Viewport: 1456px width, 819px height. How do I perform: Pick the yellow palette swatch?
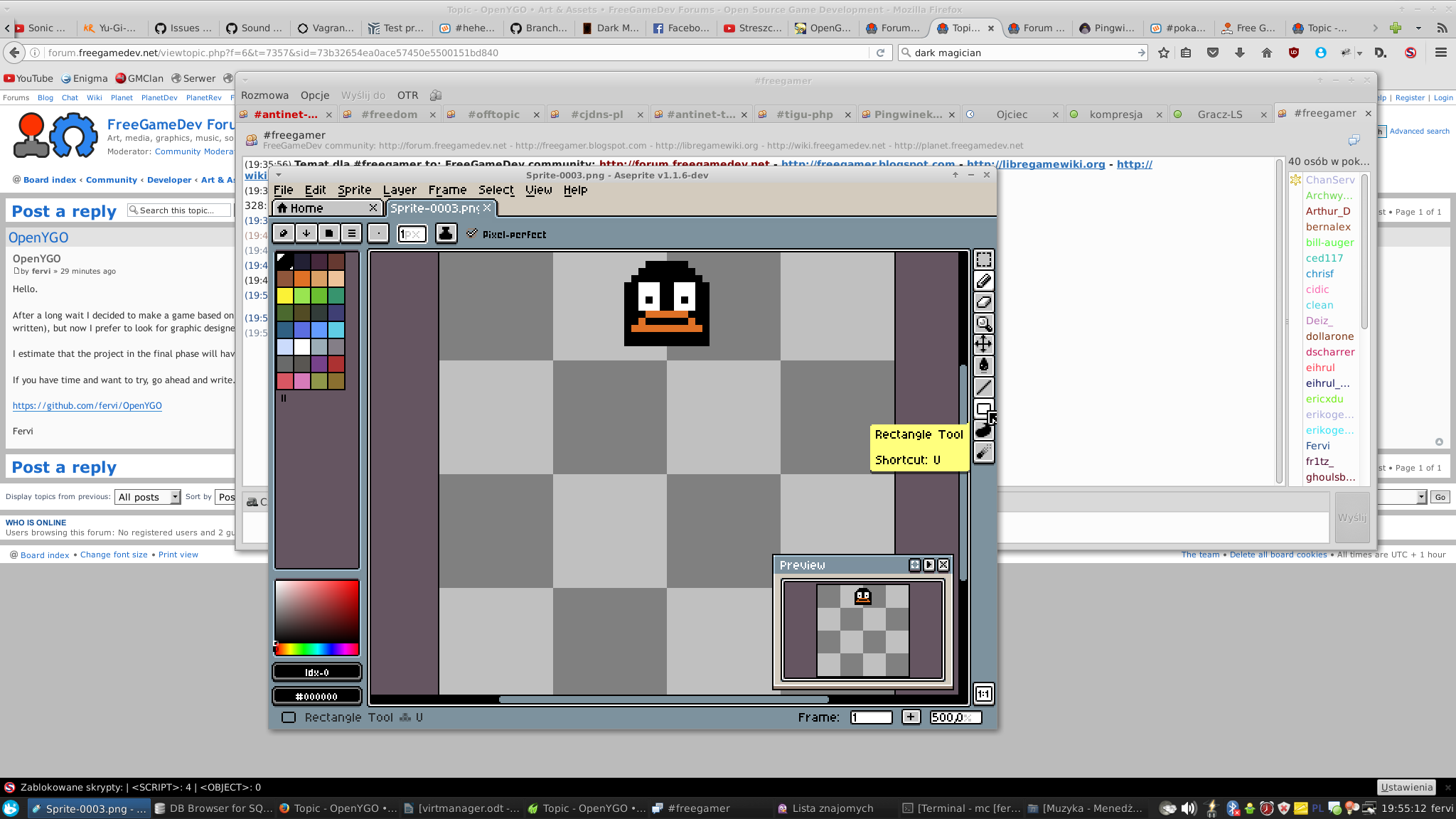285,296
